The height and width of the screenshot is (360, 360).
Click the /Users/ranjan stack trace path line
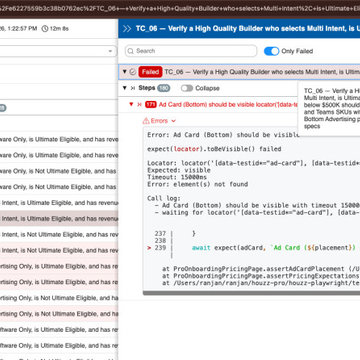point(261,283)
